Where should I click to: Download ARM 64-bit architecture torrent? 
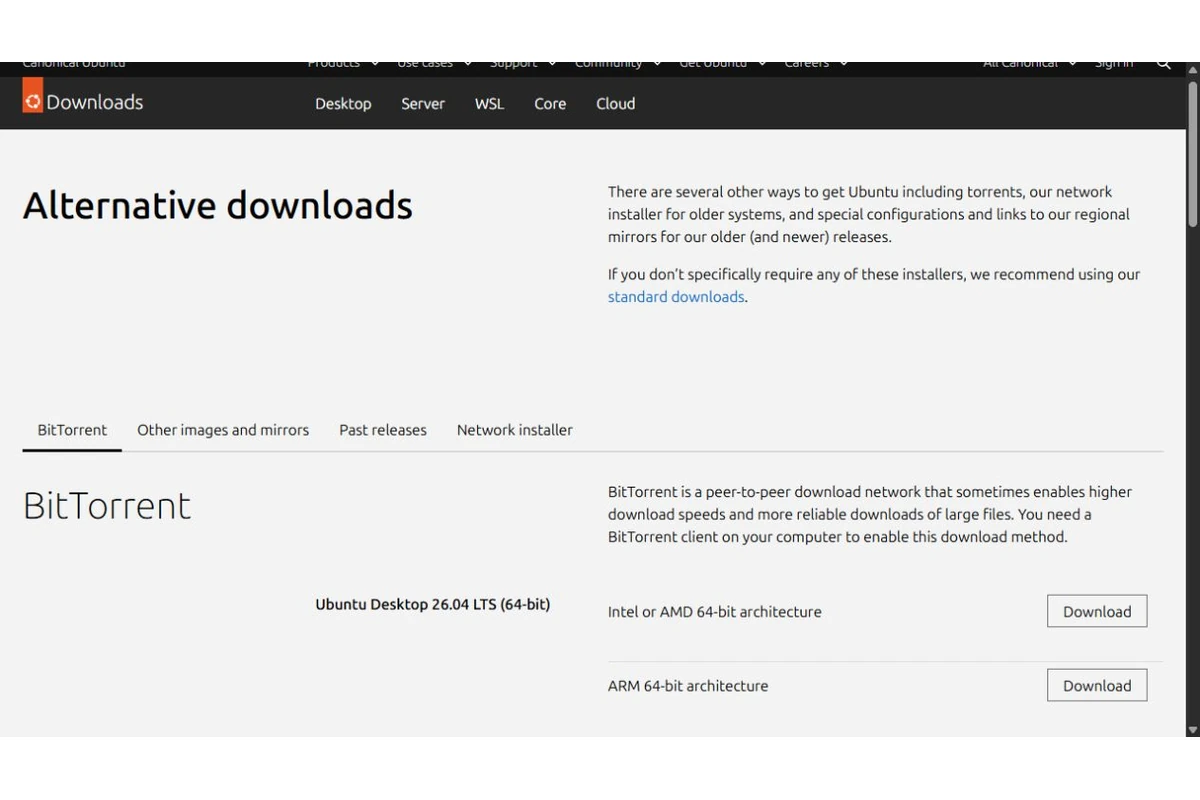1097,685
